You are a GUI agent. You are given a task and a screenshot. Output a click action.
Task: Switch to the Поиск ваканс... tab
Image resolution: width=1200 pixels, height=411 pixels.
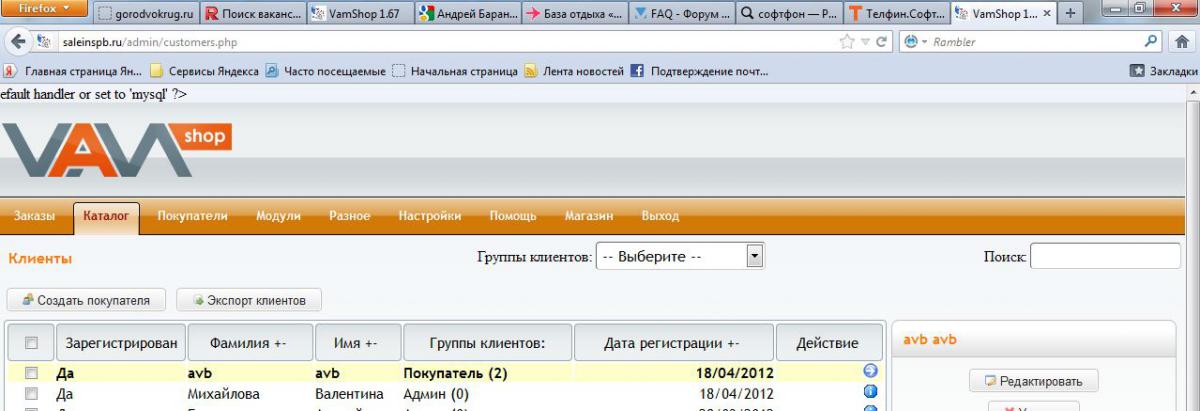tap(253, 14)
